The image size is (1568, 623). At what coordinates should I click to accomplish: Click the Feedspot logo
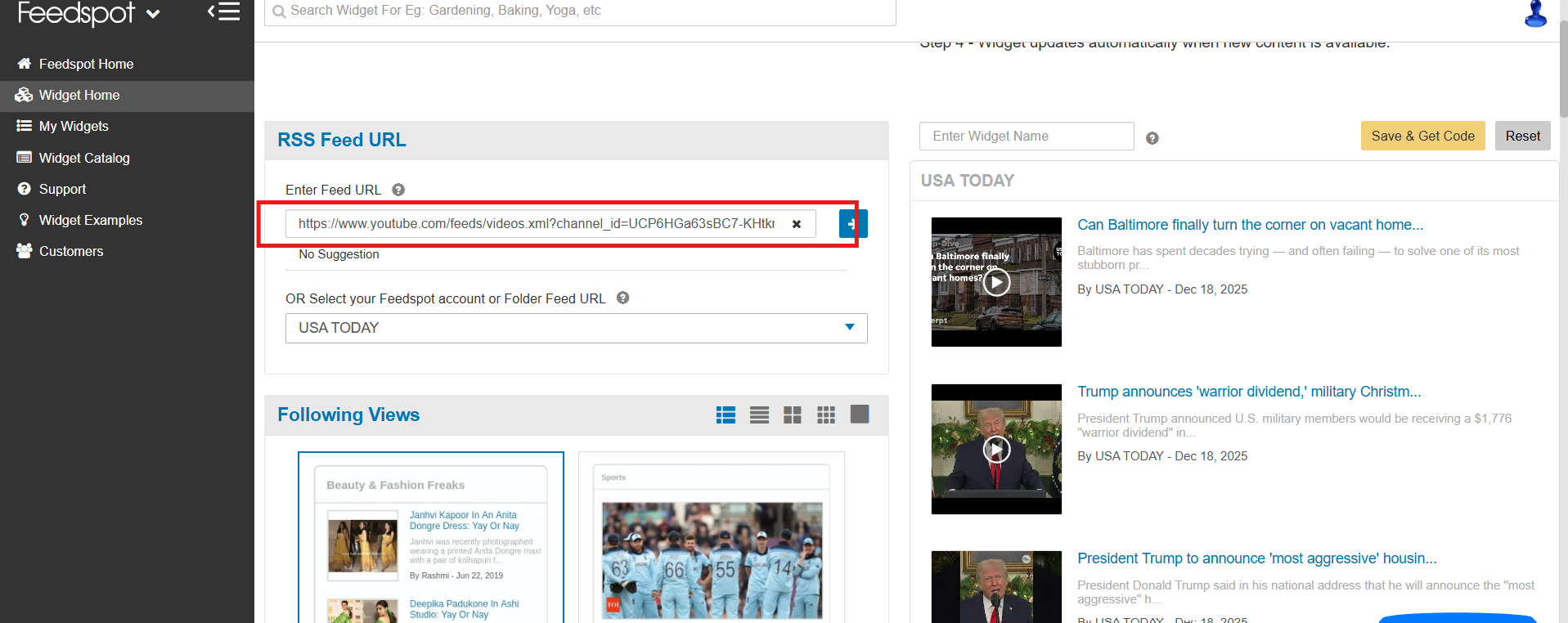coord(76,13)
